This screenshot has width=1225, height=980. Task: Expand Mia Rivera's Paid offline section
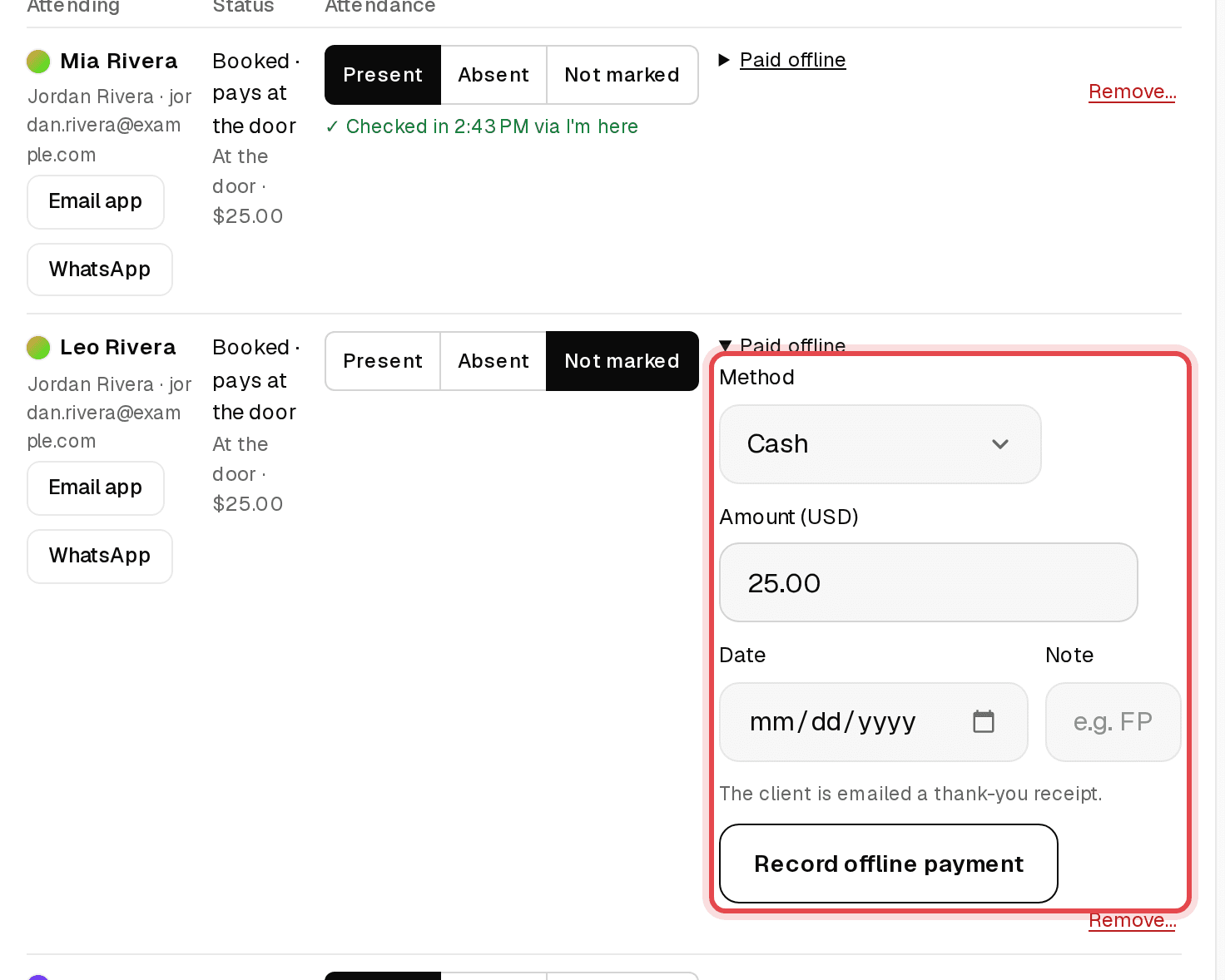pyautogui.click(x=782, y=60)
